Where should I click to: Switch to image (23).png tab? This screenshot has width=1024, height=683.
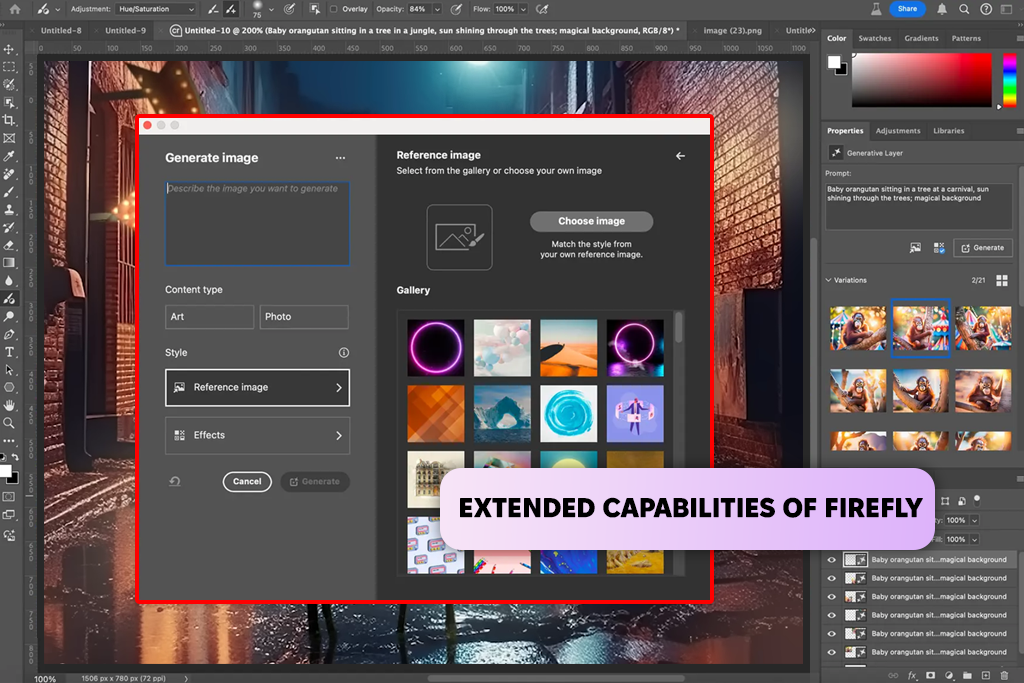coord(732,31)
